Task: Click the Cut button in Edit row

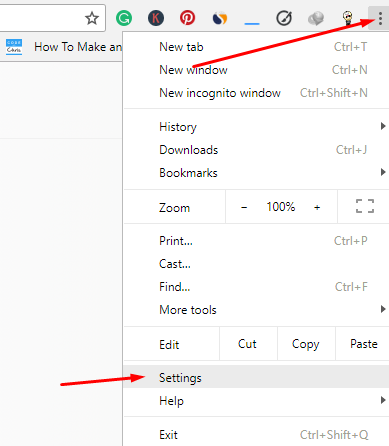Action: click(x=248, y=344)
